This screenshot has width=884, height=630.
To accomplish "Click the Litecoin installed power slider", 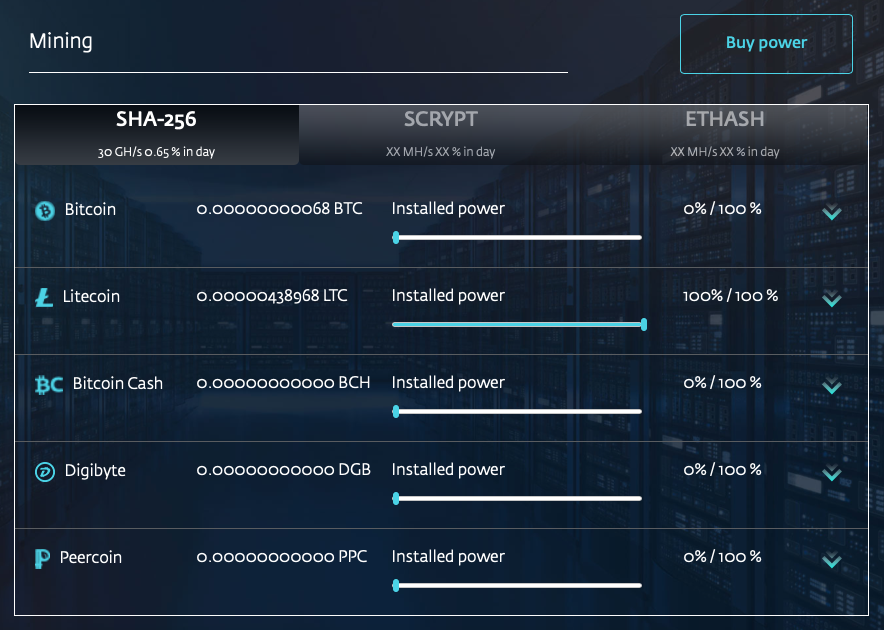I will [x=519, y=324].
